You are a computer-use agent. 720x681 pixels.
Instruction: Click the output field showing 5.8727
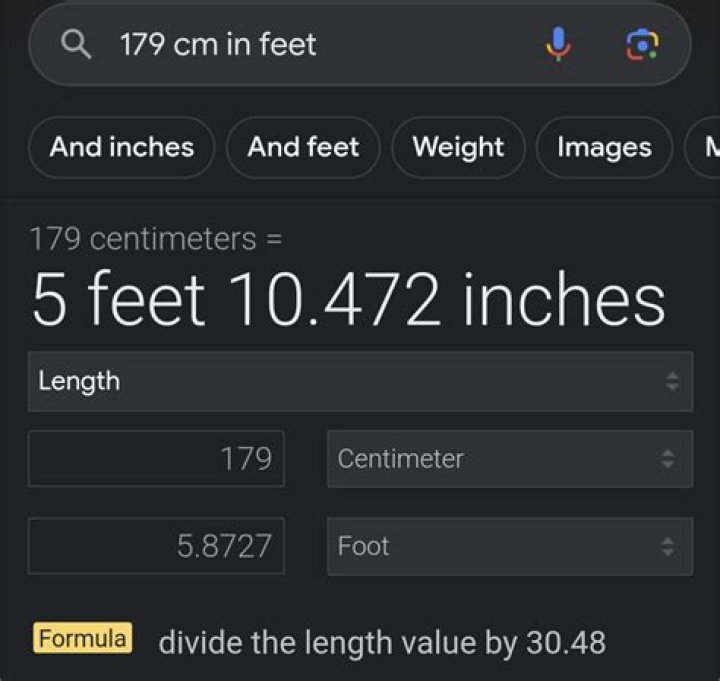tap(156, 546)
